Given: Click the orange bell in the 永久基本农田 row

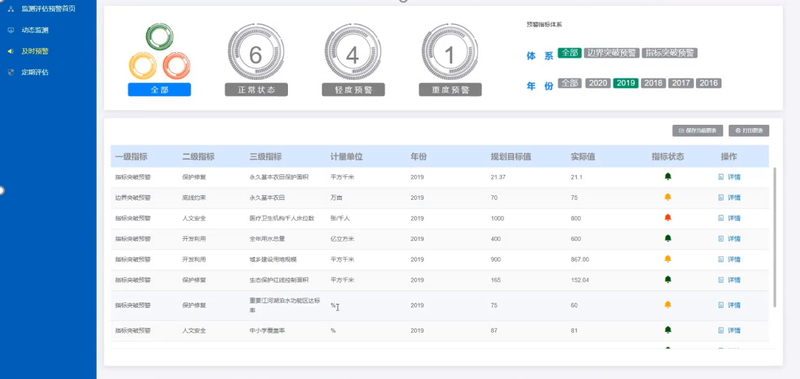Looking at the screenshot, I should 667,197.
